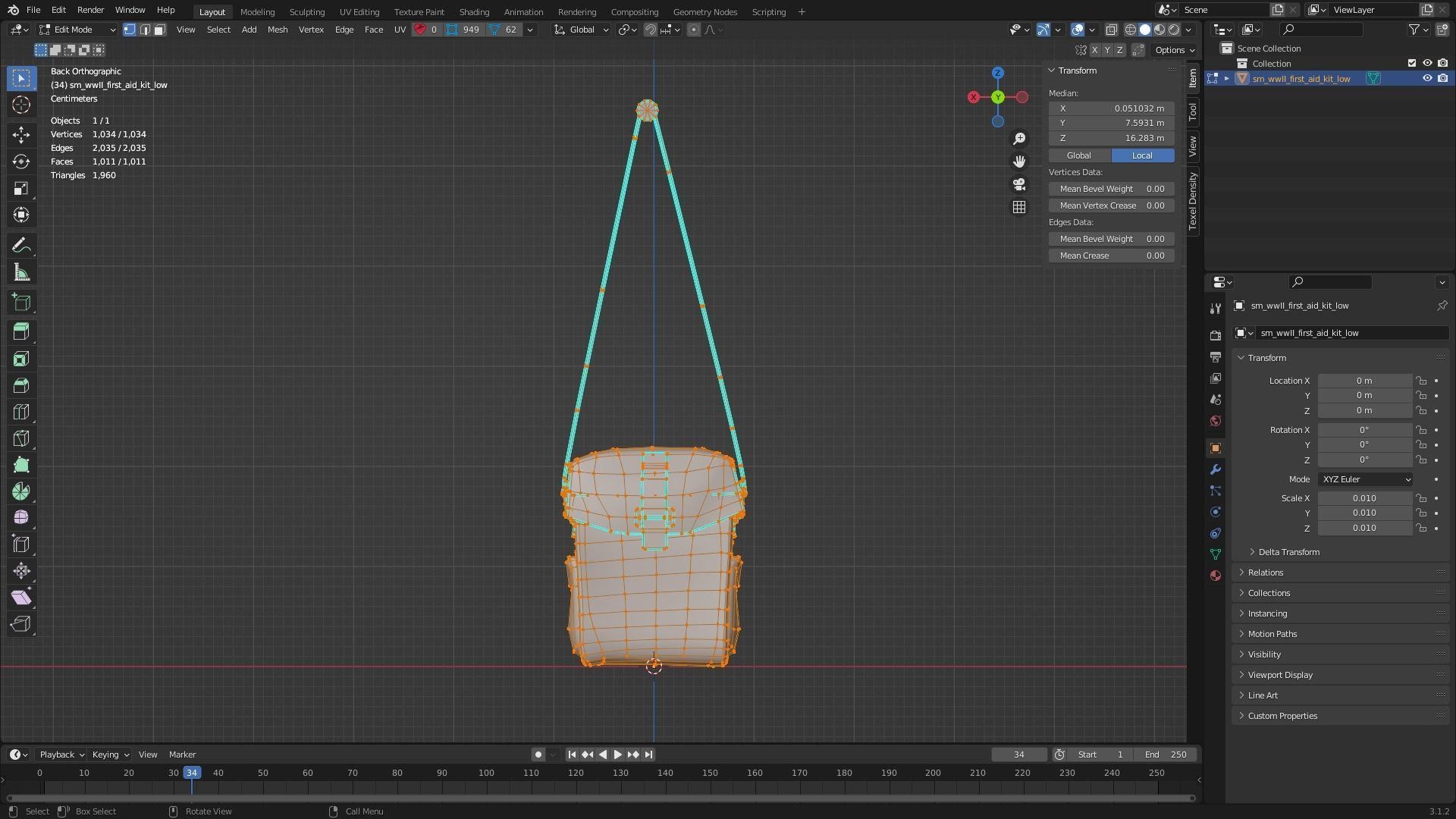This screenshot has height=819, width=1456.
Task: Open the XYZ Euler rotation mode dropdown
Action: tap(1366, 479)
